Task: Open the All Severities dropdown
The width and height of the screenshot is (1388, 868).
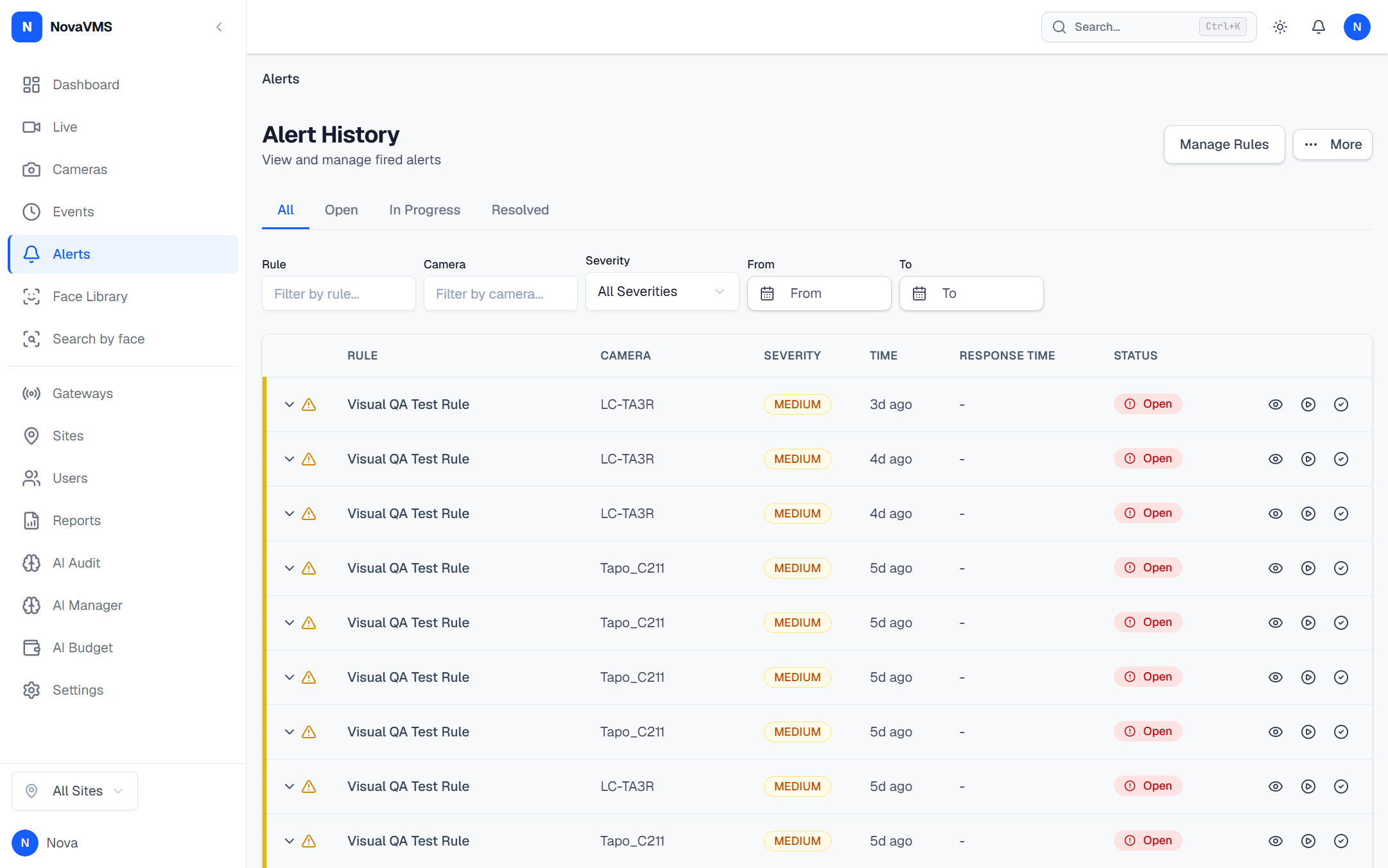Action: click(x=662, y=292)
